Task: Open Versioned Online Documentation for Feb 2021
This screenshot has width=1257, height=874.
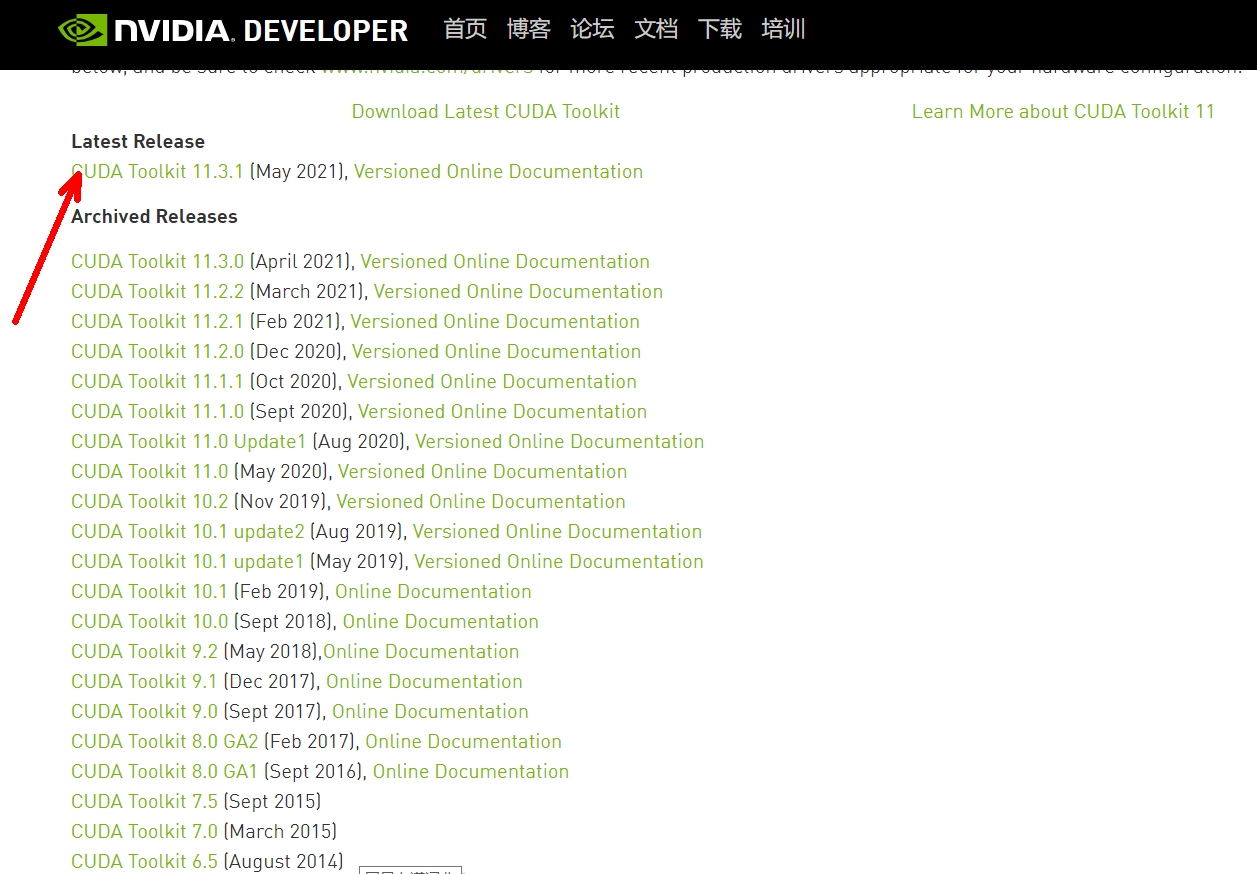Action: tap(495, 321)
